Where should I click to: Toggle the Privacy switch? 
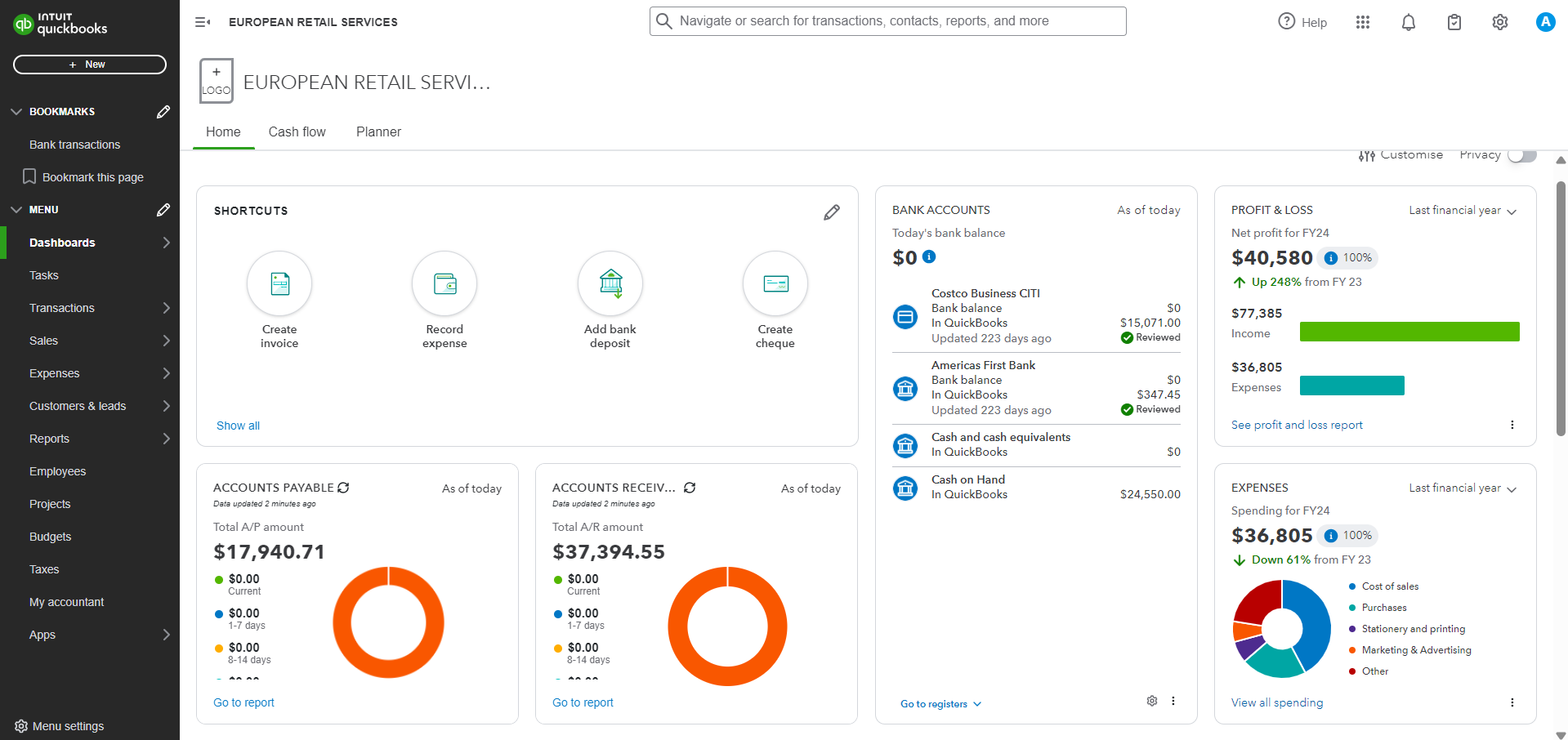tap(1521, 155)
